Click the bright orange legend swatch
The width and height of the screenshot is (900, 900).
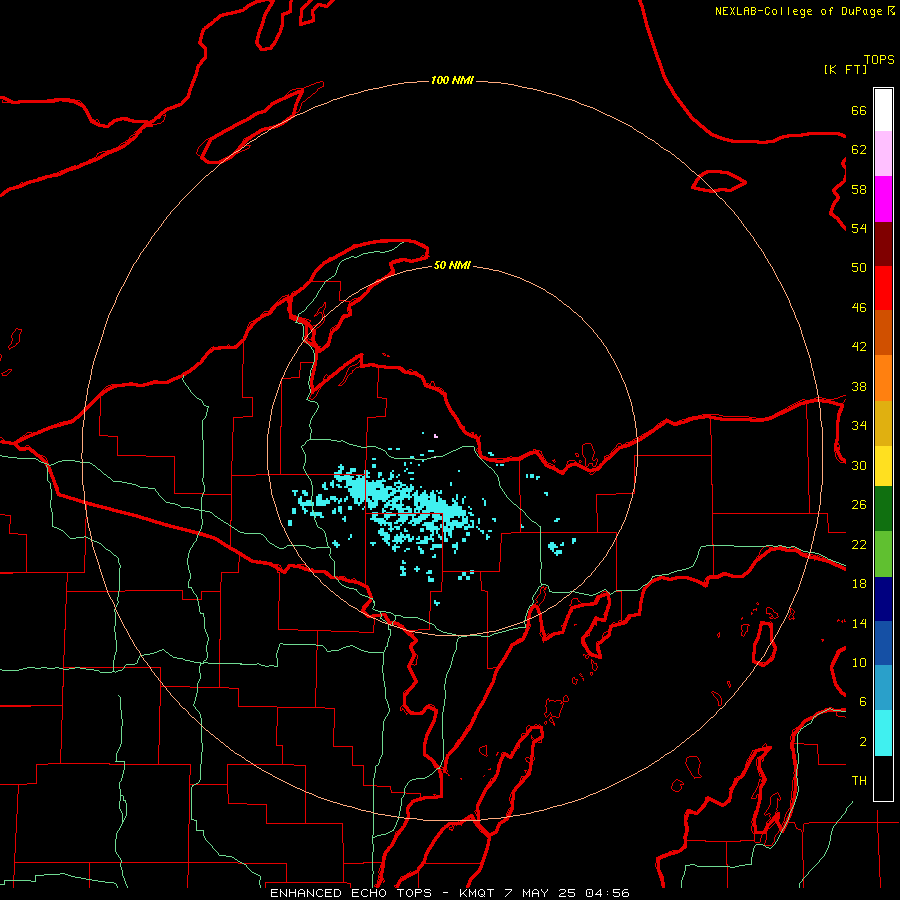(x=883, y=378)
